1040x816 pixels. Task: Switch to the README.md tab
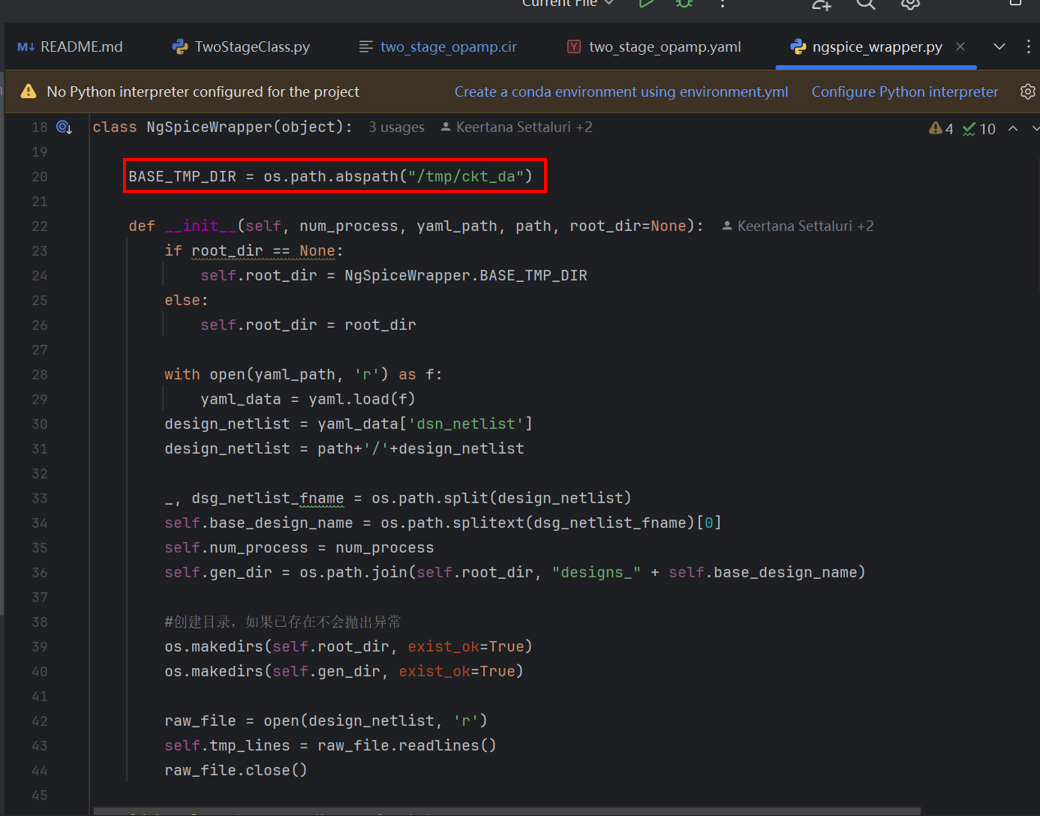click(x=70, y=47)
